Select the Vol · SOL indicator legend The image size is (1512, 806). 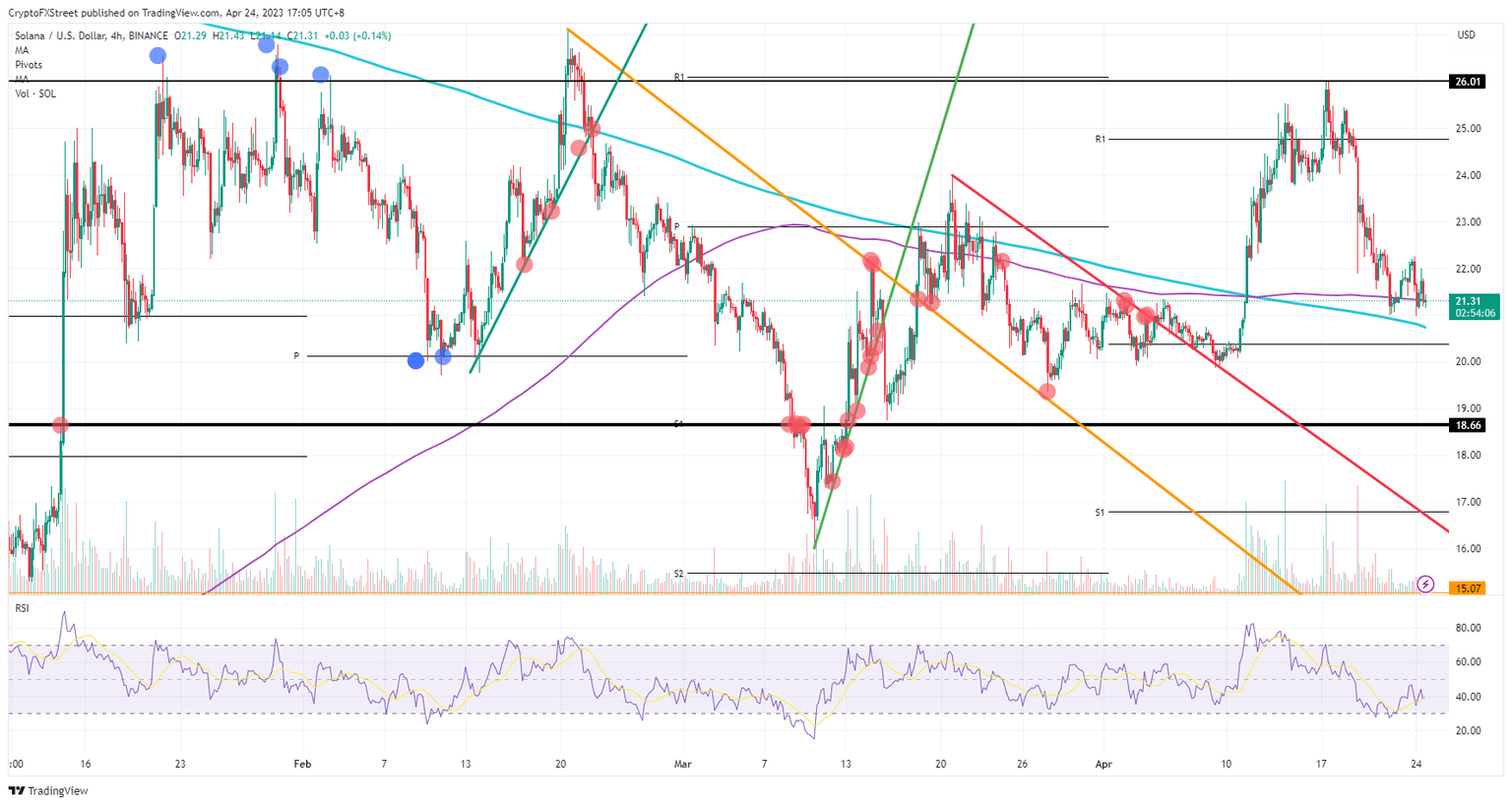(35, 93)
